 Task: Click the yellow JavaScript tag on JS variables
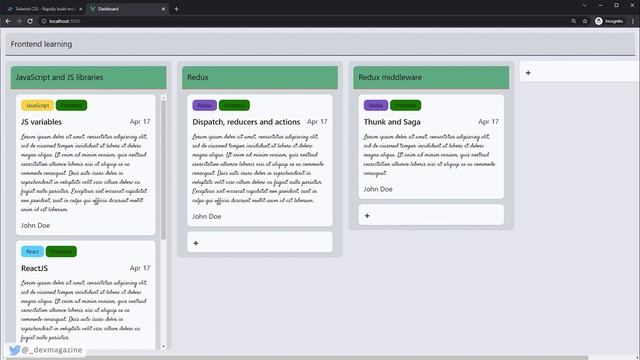click(x=37, y=105)
